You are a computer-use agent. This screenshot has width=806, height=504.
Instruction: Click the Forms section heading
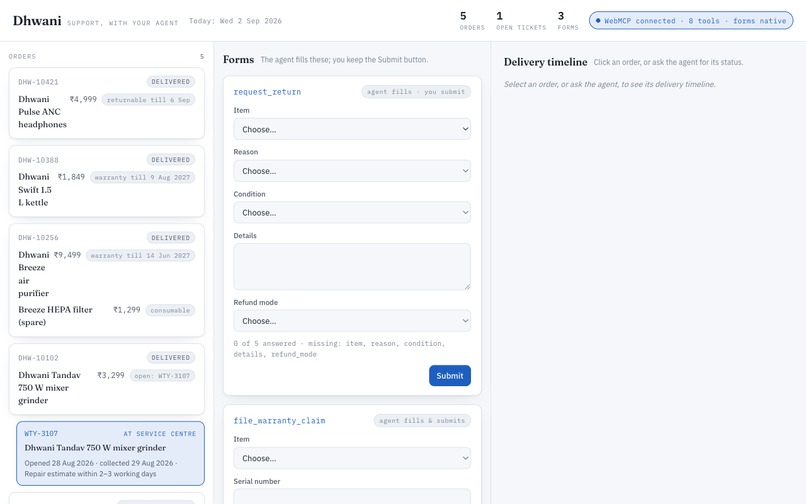click(239, 60)
